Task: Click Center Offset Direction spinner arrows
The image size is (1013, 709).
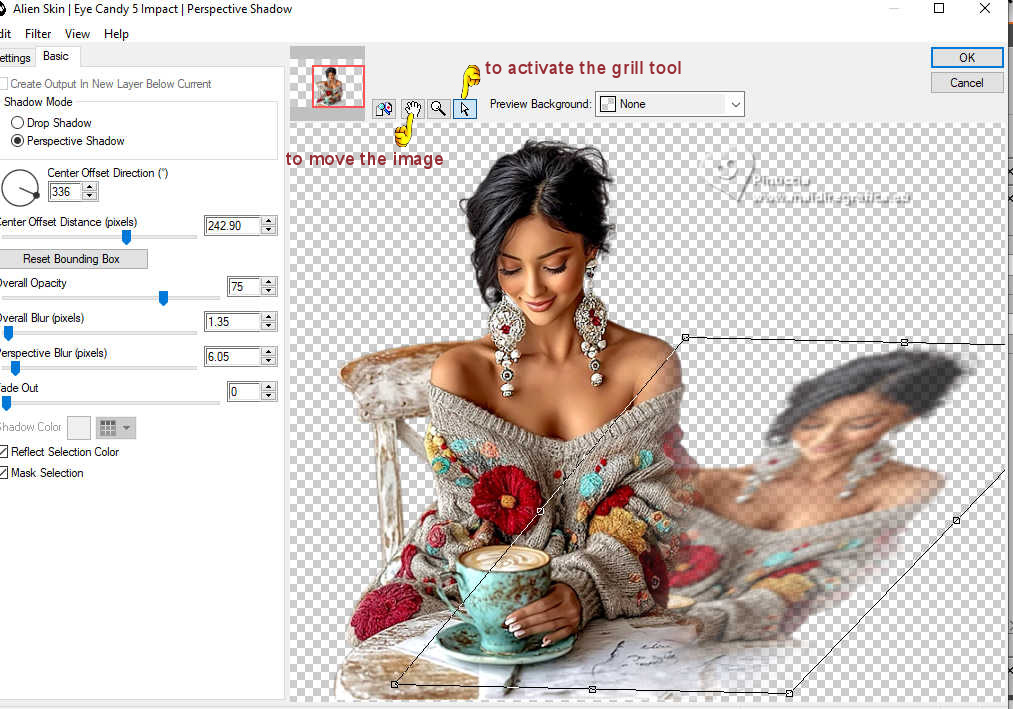Action: [90, 191]
